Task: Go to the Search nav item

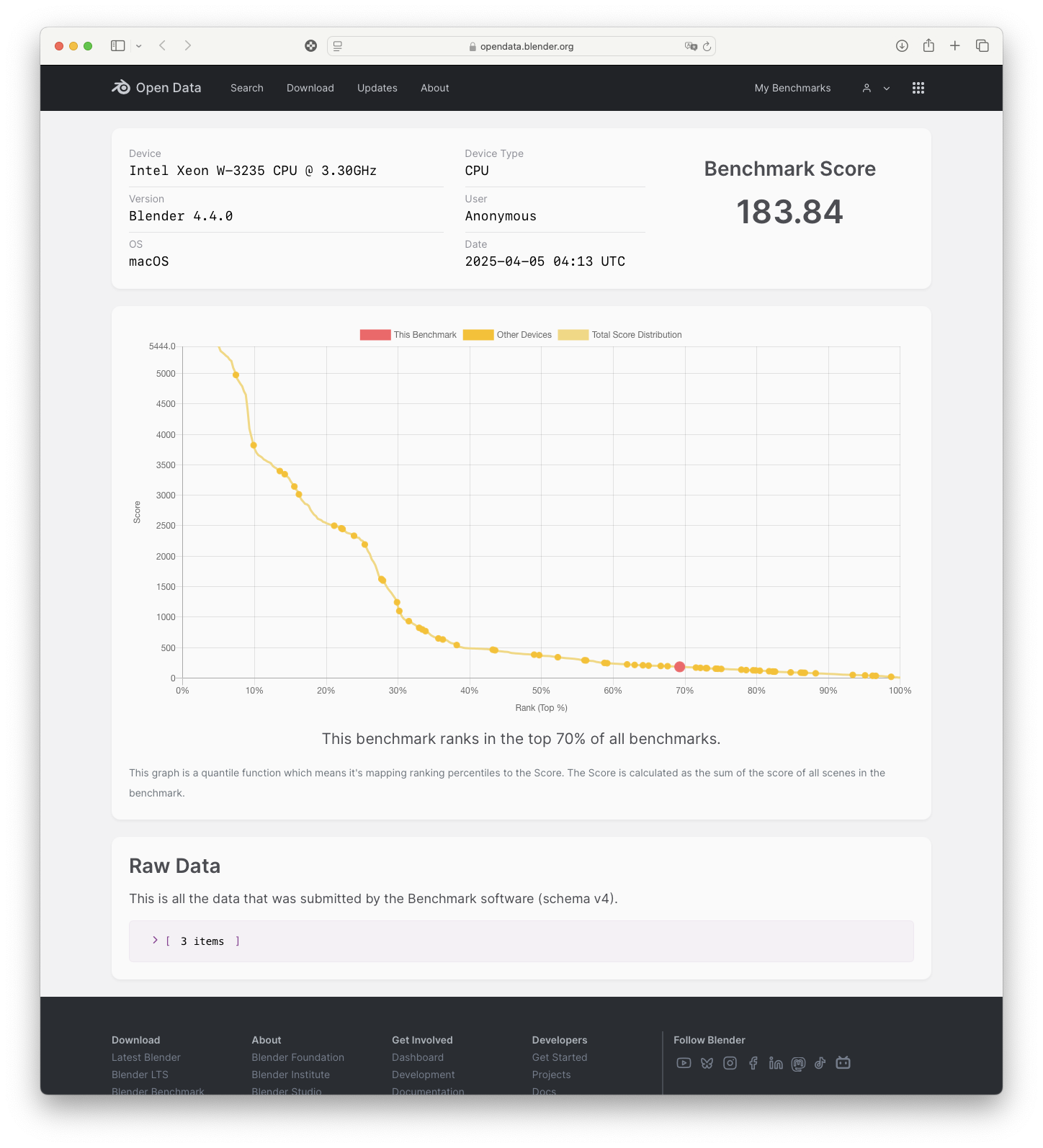Action: (247, 88)
